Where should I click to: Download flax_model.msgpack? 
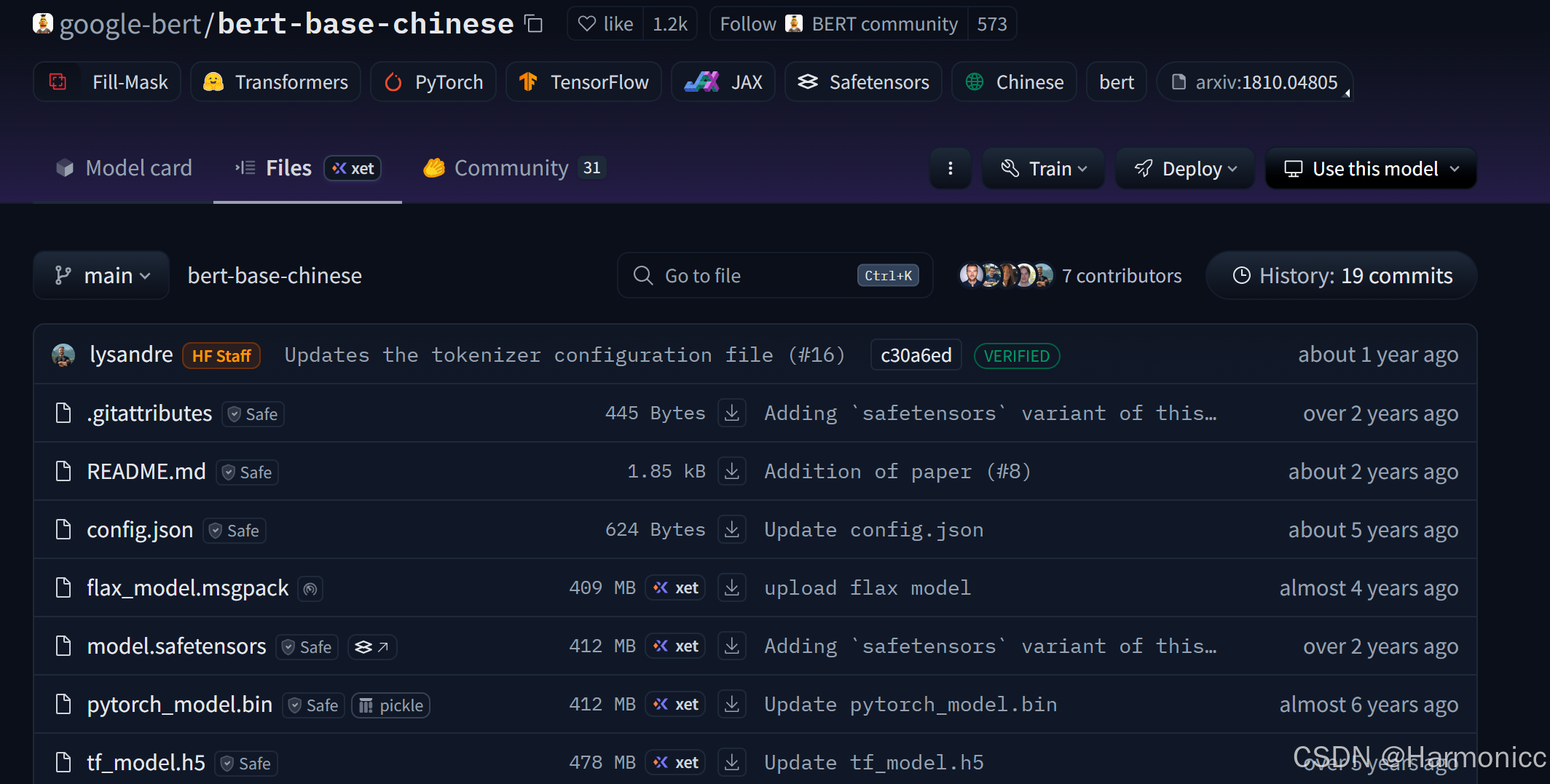pos(732,587)
